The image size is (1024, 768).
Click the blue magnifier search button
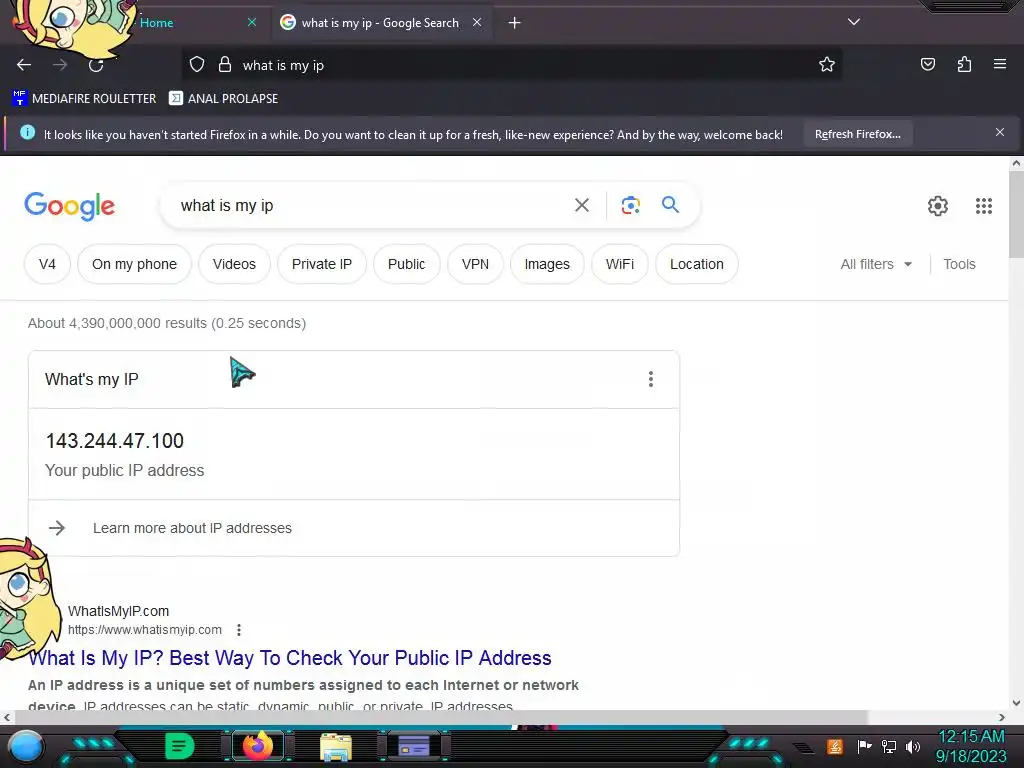tap(670, 205)
